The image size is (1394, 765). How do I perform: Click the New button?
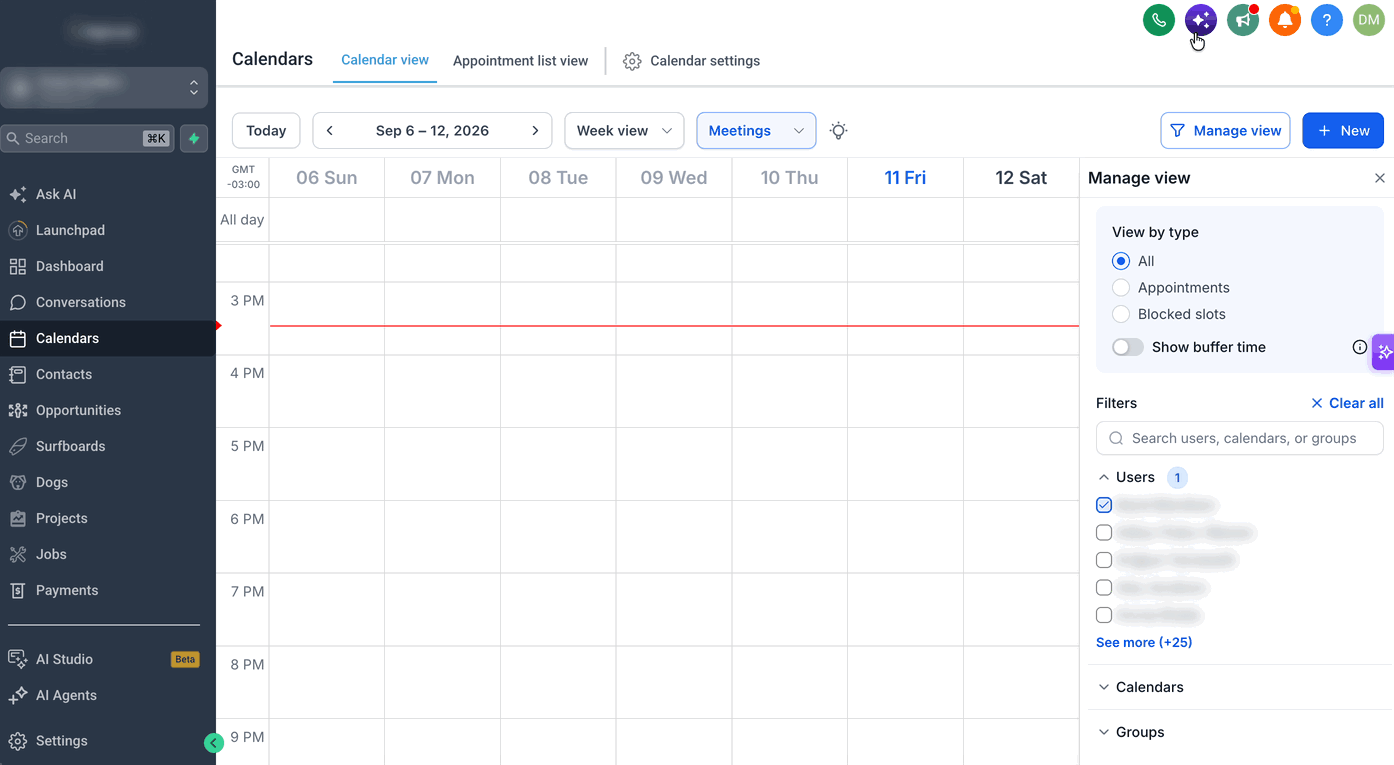1343,131
